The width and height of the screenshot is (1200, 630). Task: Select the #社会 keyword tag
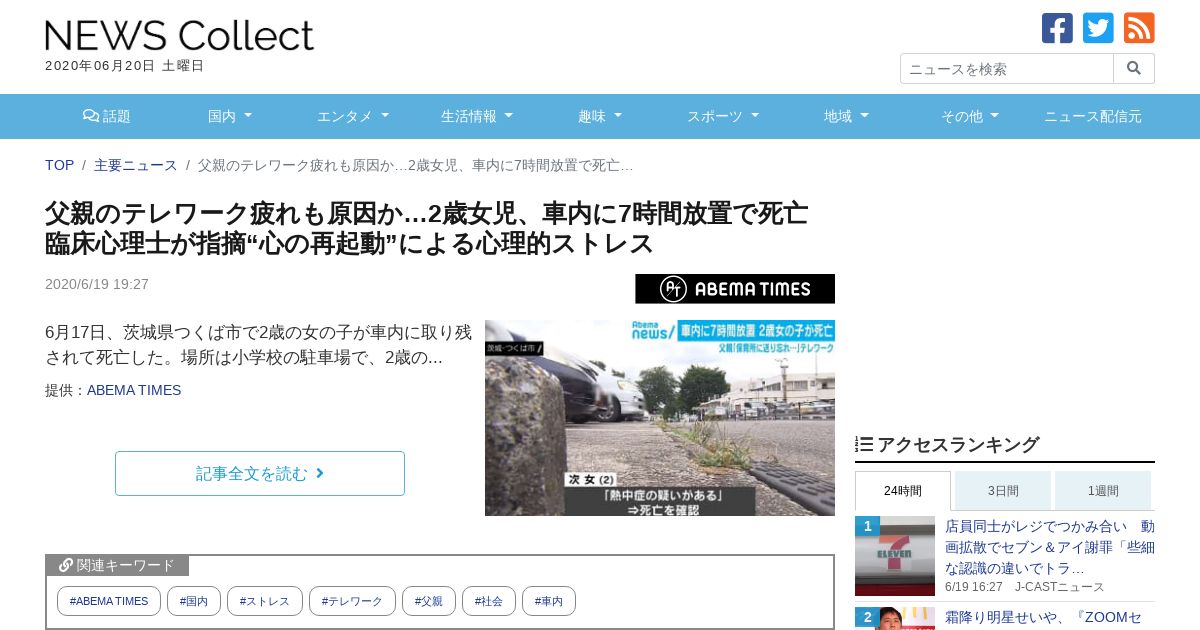click(489, 601)
